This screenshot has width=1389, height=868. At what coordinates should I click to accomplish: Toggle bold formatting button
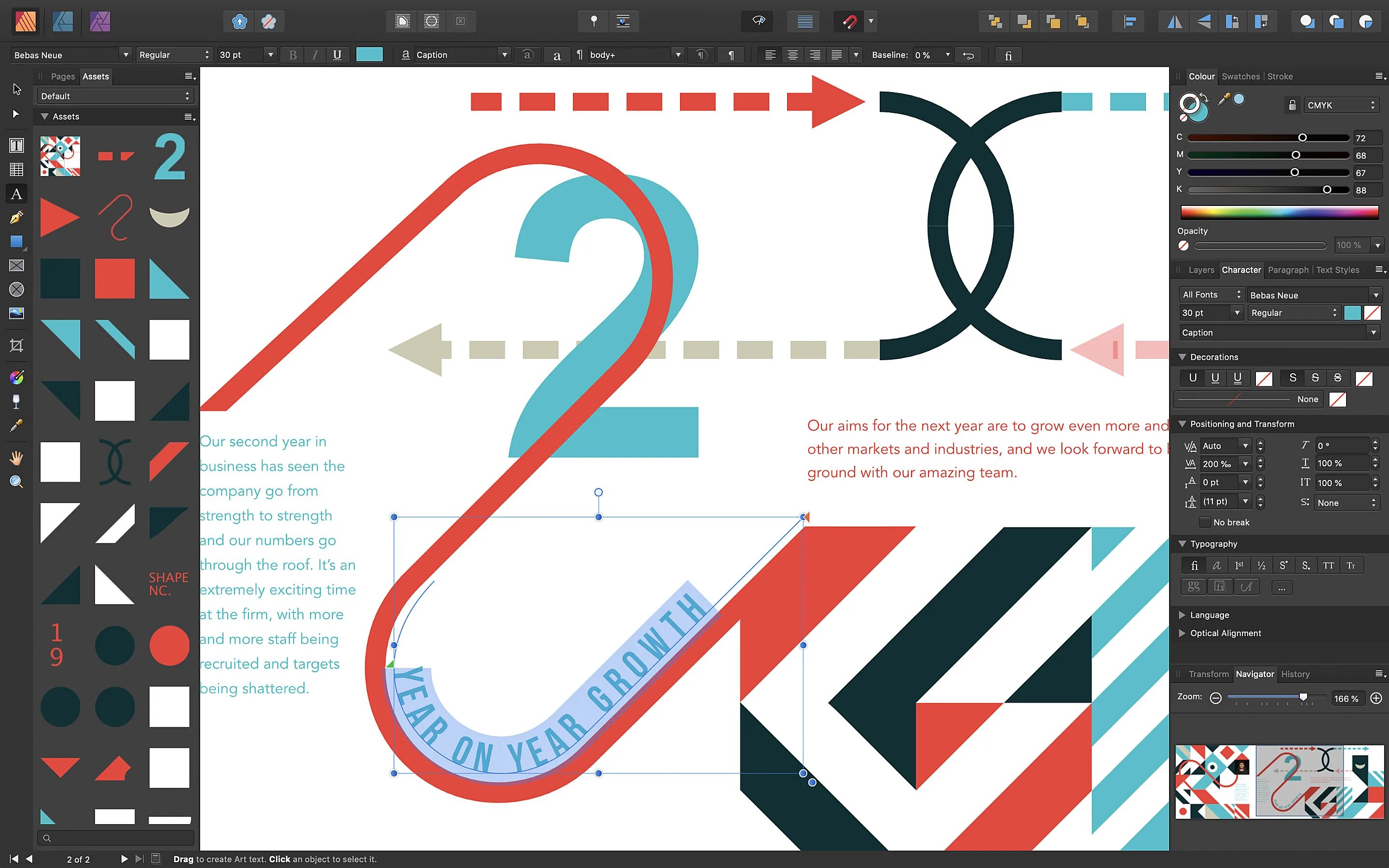pyautogui.click(x=294, y=55)
